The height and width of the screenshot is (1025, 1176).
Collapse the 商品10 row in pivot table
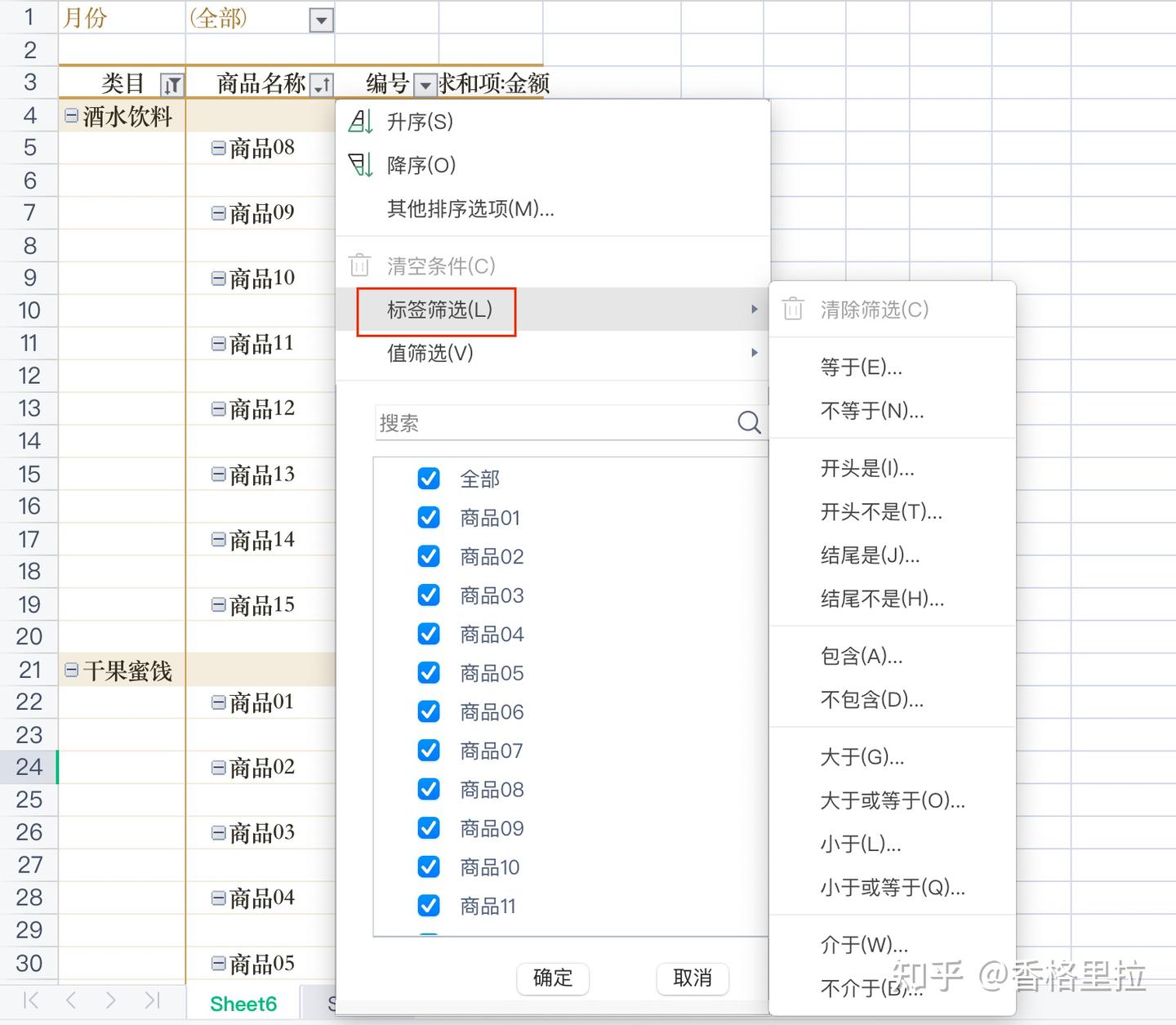tap(218, 279)
